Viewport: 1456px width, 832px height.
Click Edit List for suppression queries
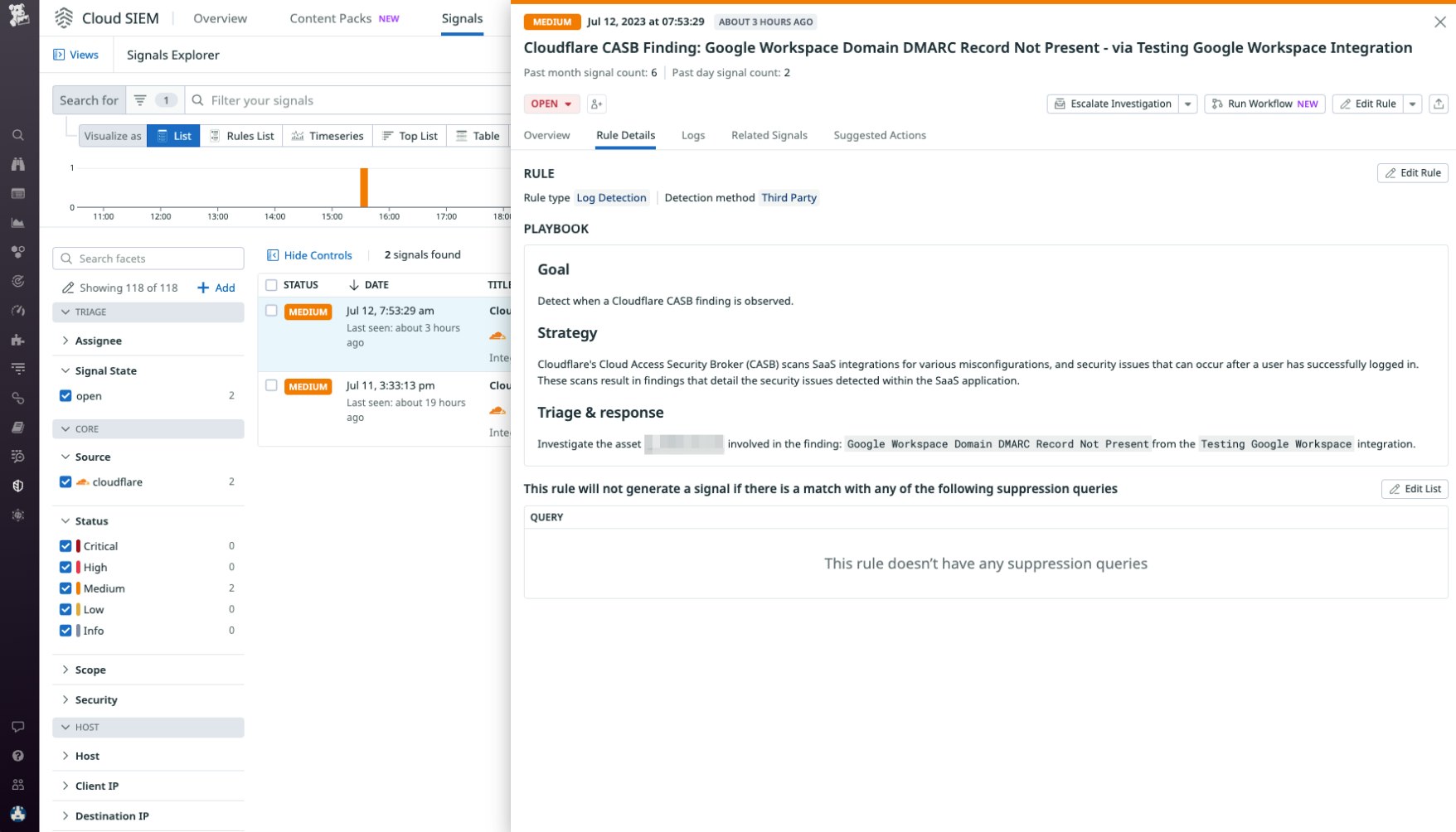click(x=1415, y=489)
